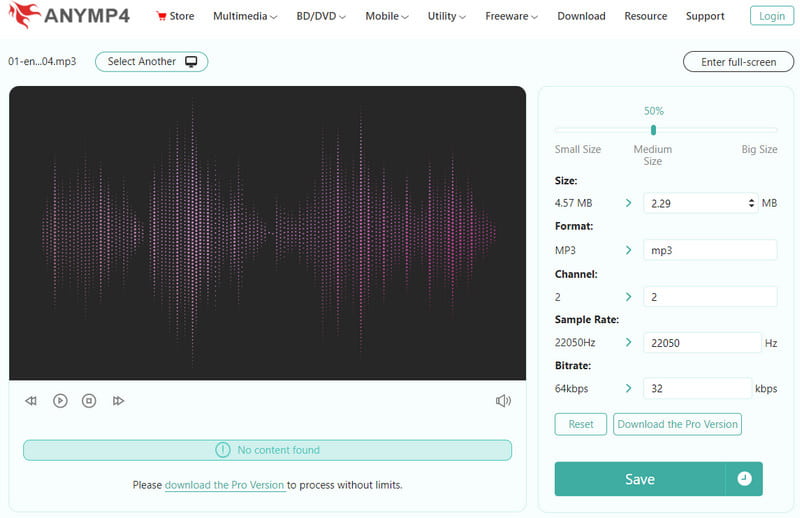The width and height of the screenshot is (800, 518).
Task: Stop audio playback with stop icon
Action: pos(89,401)
